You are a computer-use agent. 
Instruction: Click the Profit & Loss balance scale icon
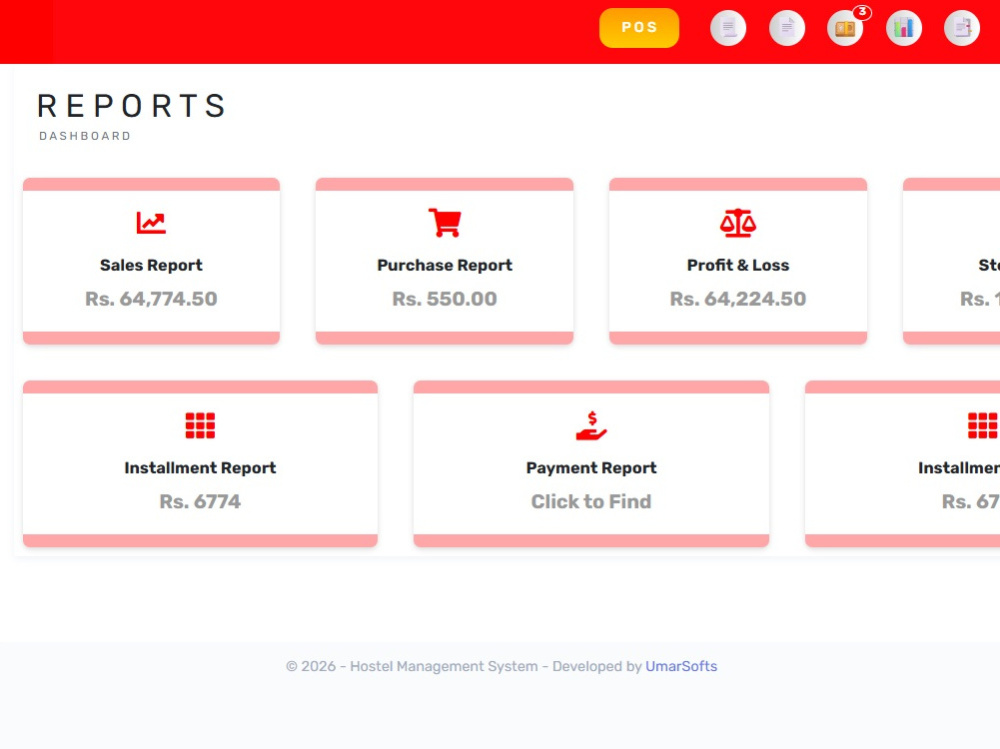click(738, 223)
